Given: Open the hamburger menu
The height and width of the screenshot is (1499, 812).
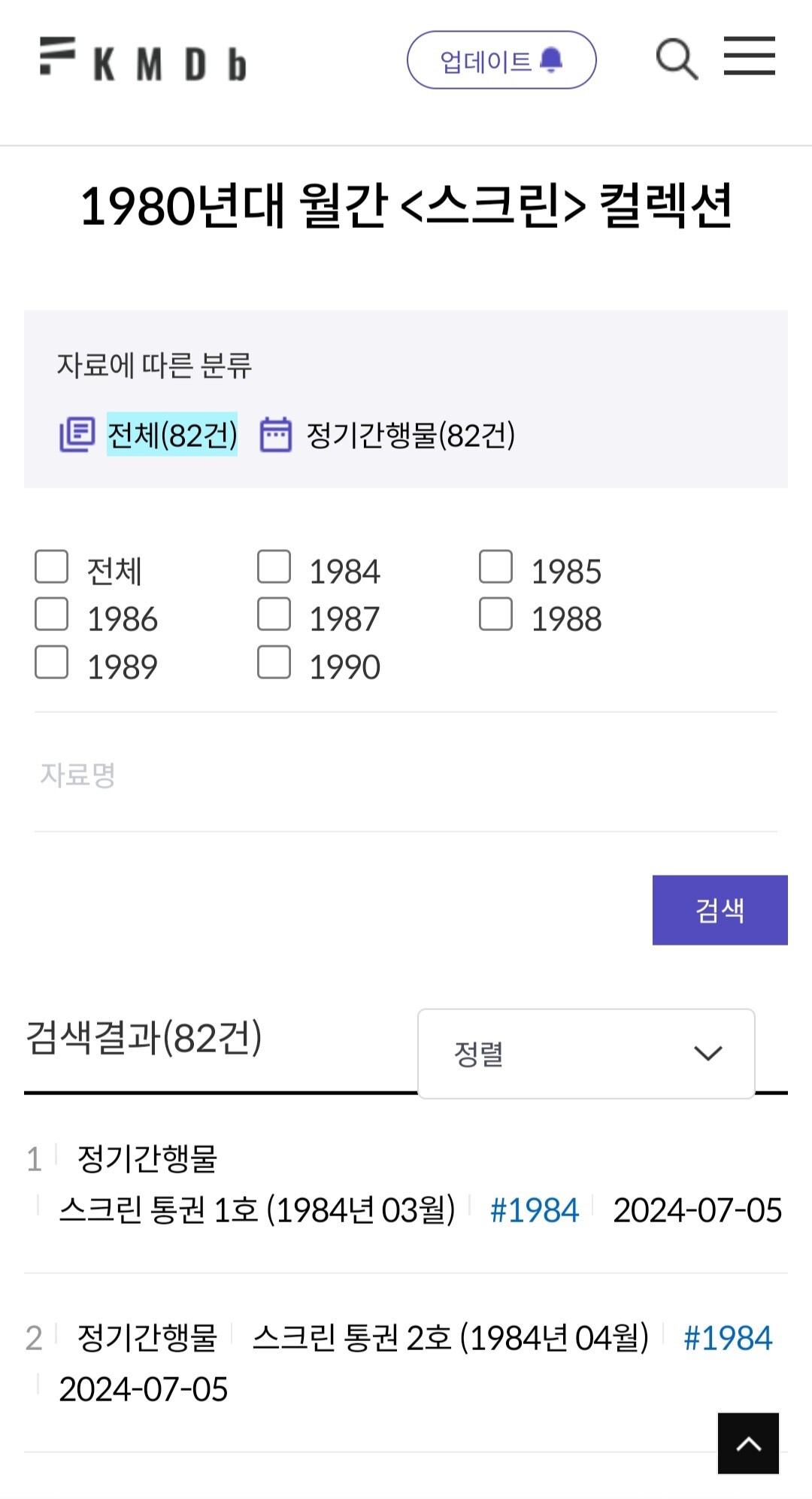Looking at the screenshot, I should 749,56.
